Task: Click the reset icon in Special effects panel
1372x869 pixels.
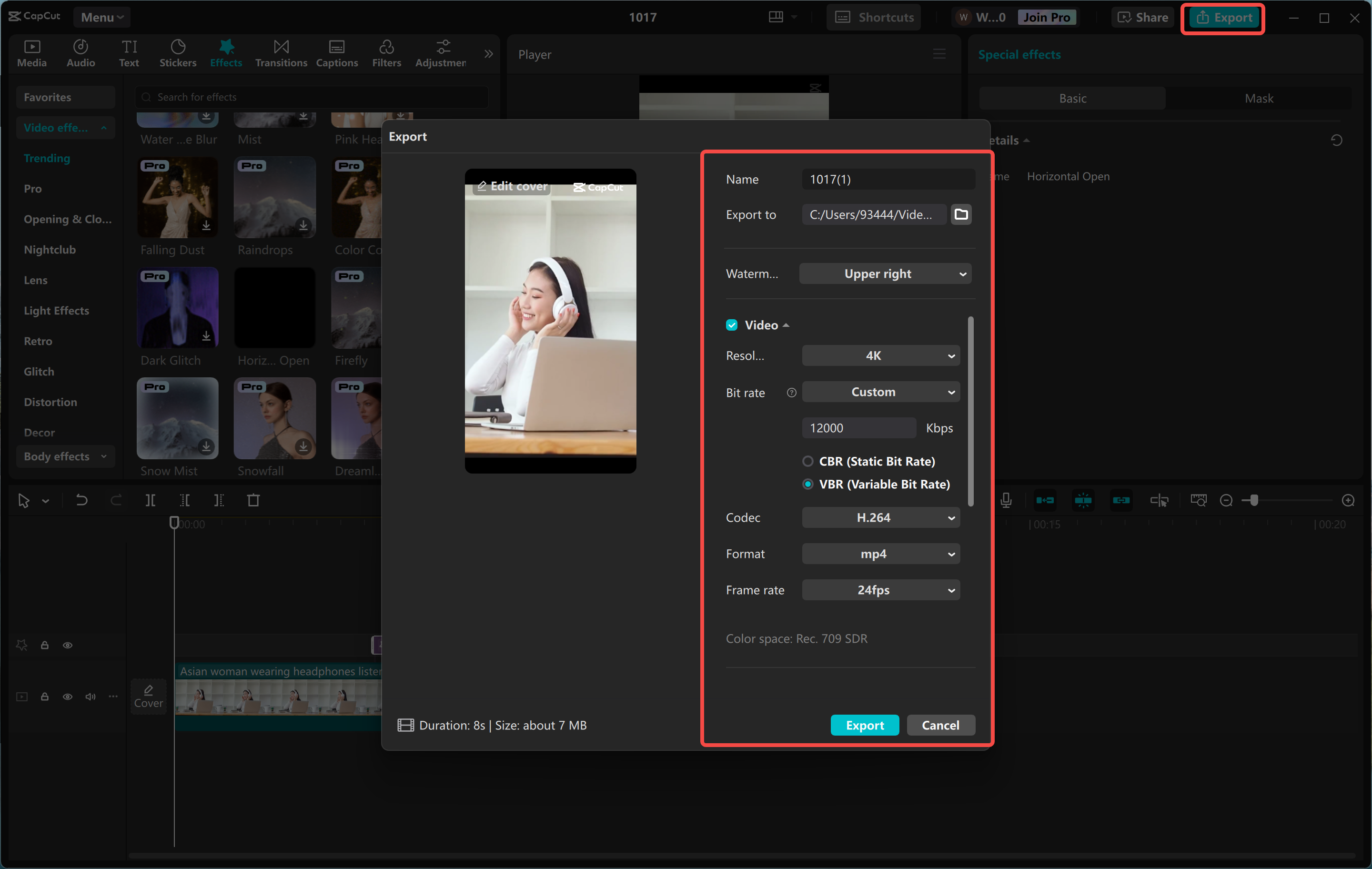Action: (x=1336, y=140)
